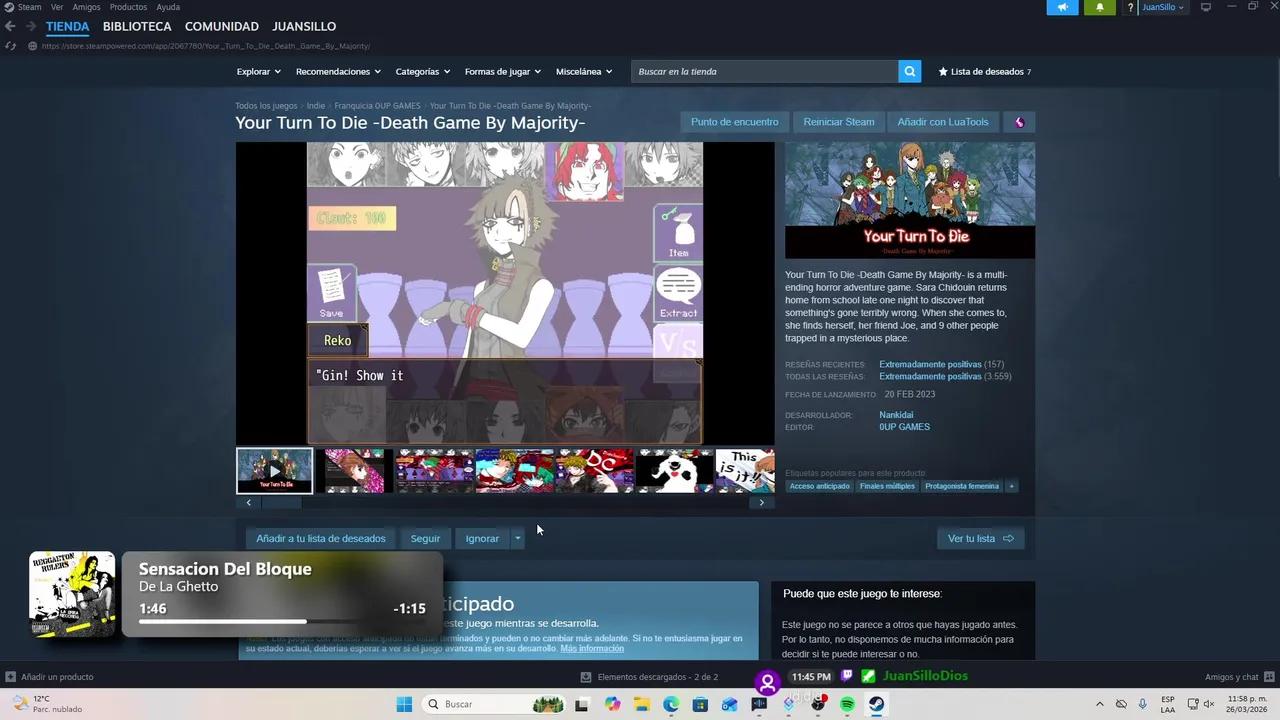Click the Steam logo in menu bar

[x=8, y=7]
